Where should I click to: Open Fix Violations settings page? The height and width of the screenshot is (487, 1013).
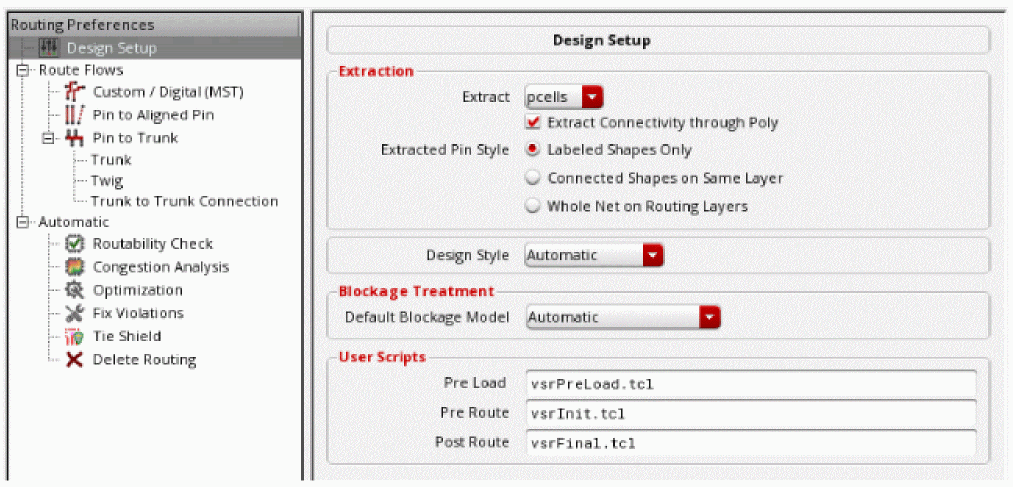coord(138,313)
